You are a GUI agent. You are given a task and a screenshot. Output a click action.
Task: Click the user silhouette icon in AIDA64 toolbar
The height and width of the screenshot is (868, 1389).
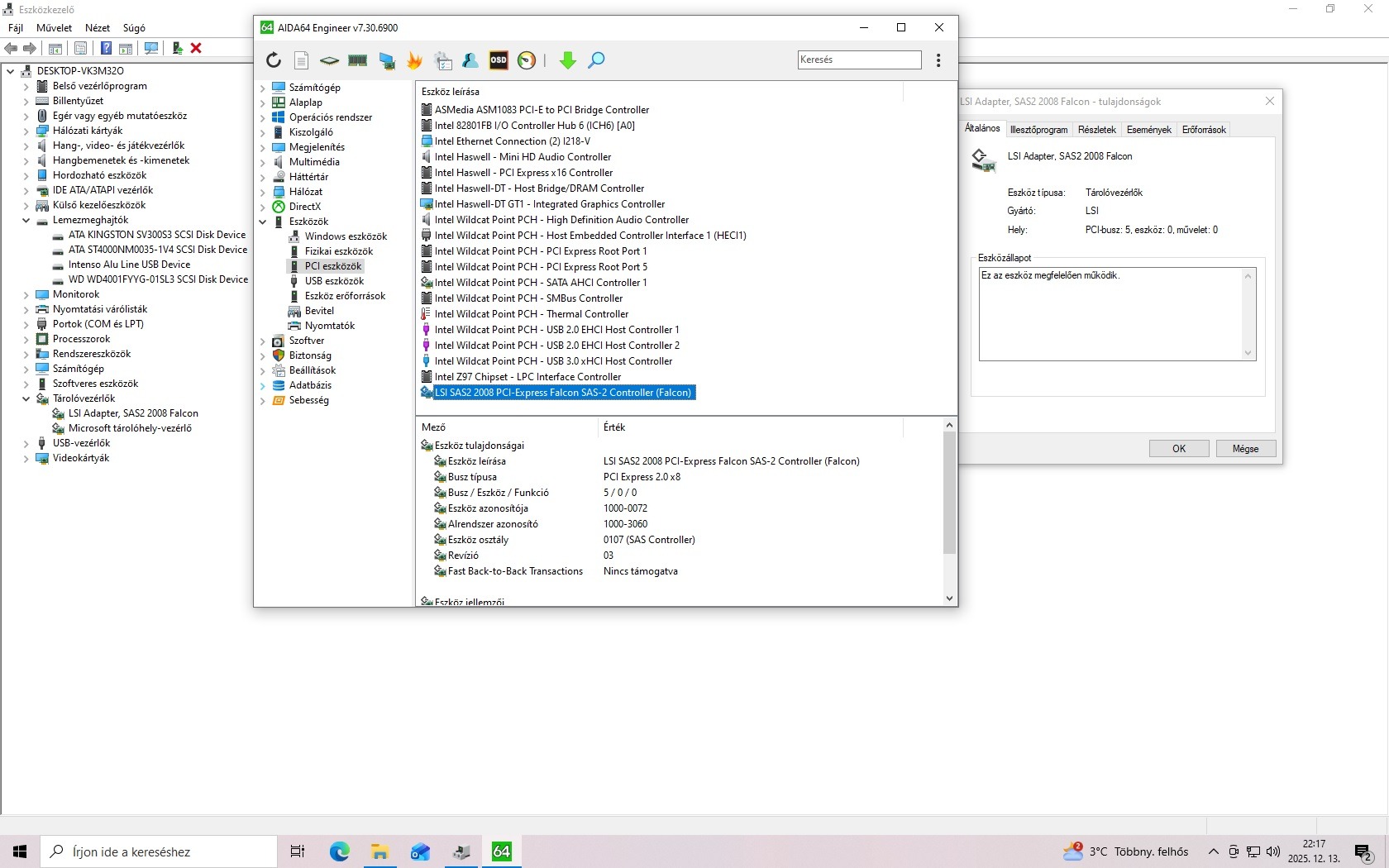470,60
